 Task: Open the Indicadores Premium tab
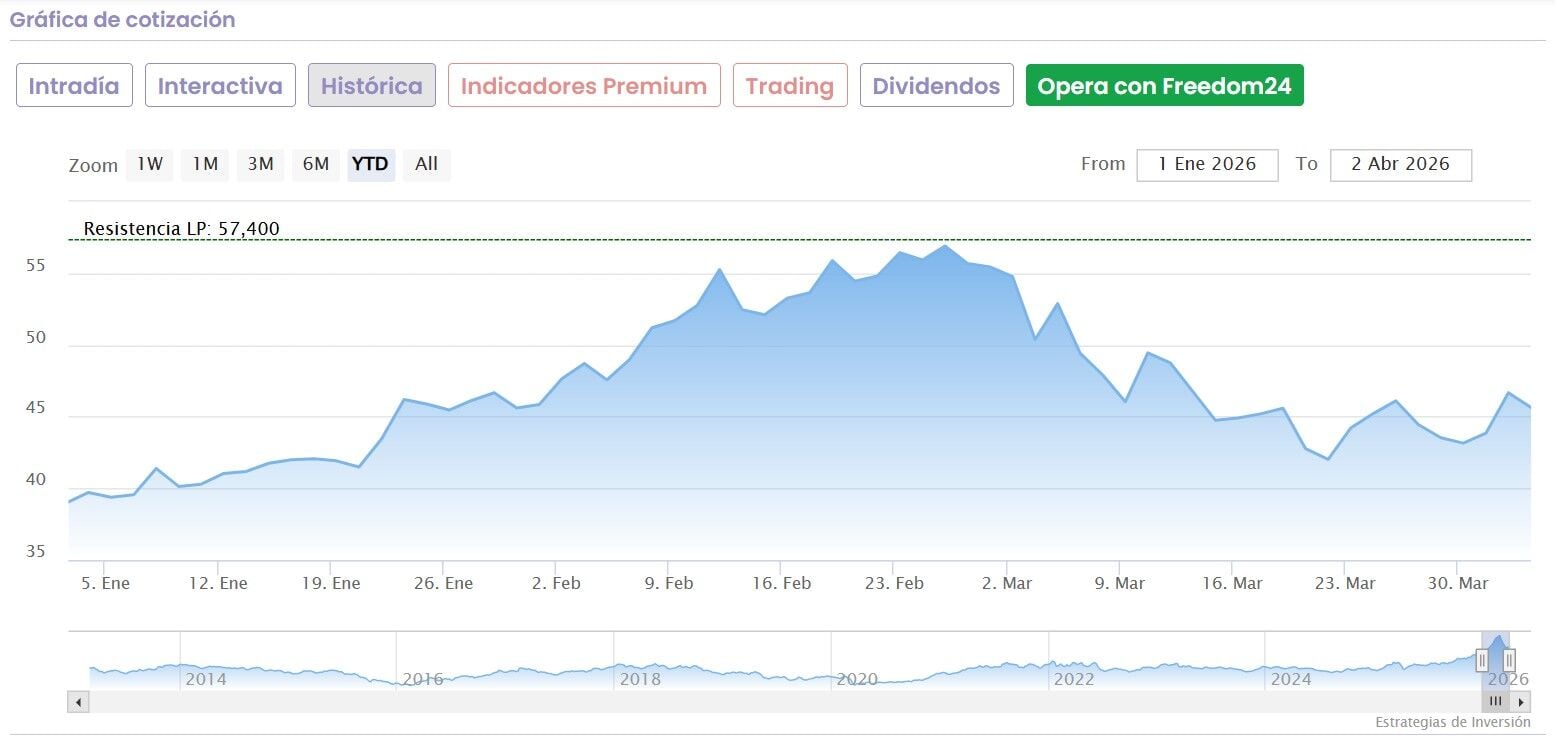(584, 86)
